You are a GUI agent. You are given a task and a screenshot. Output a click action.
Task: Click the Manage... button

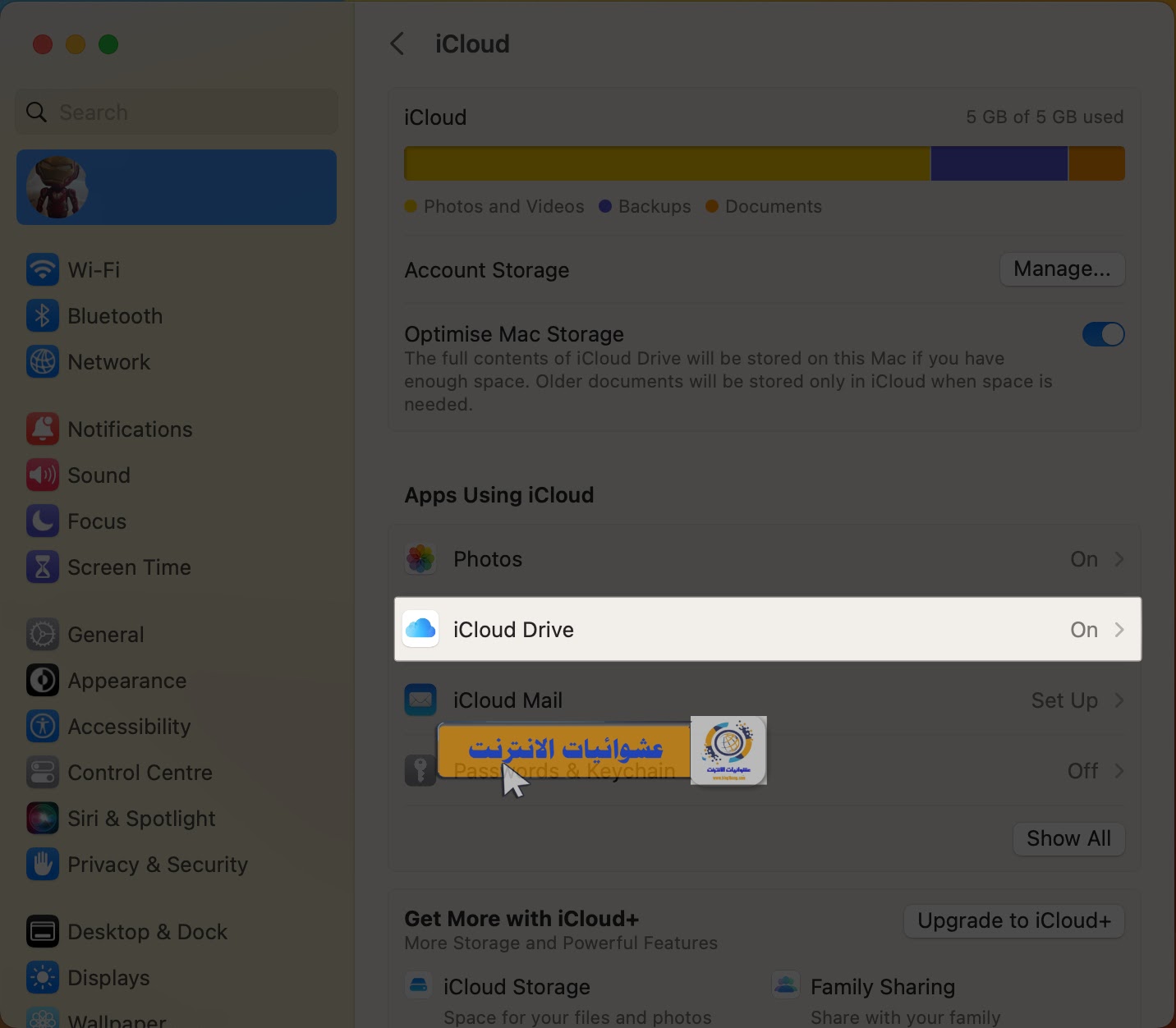point(1062,269)
